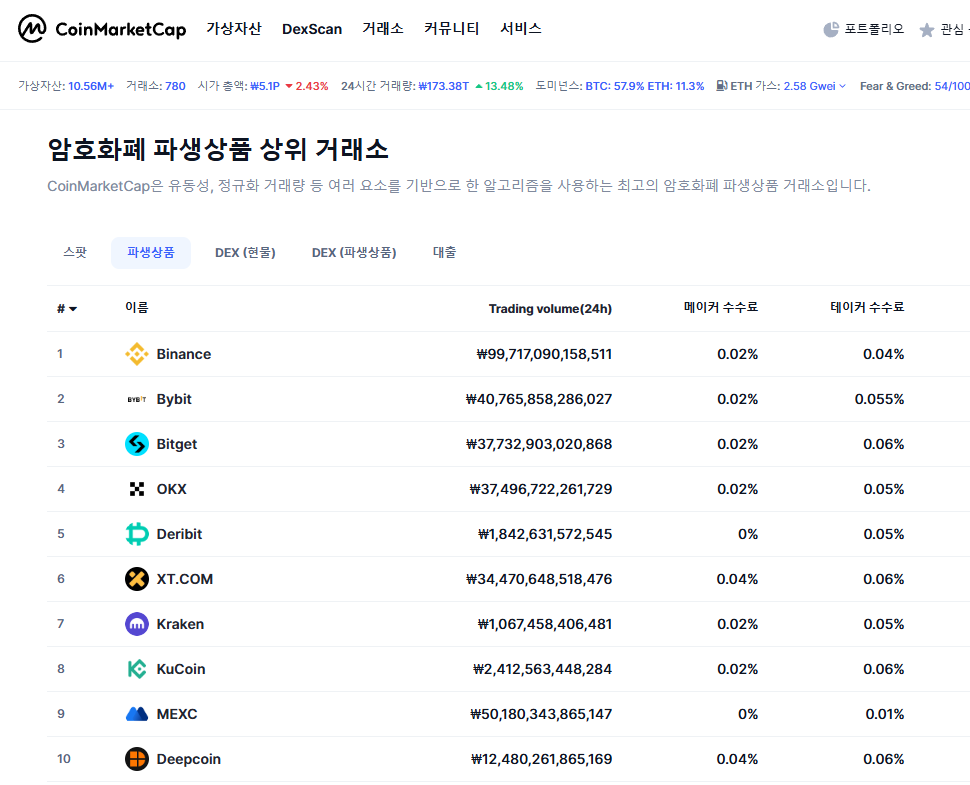
Task: Click Deribit volume ₩1,842,631,572,545
Action: click(x=545, y=534)
